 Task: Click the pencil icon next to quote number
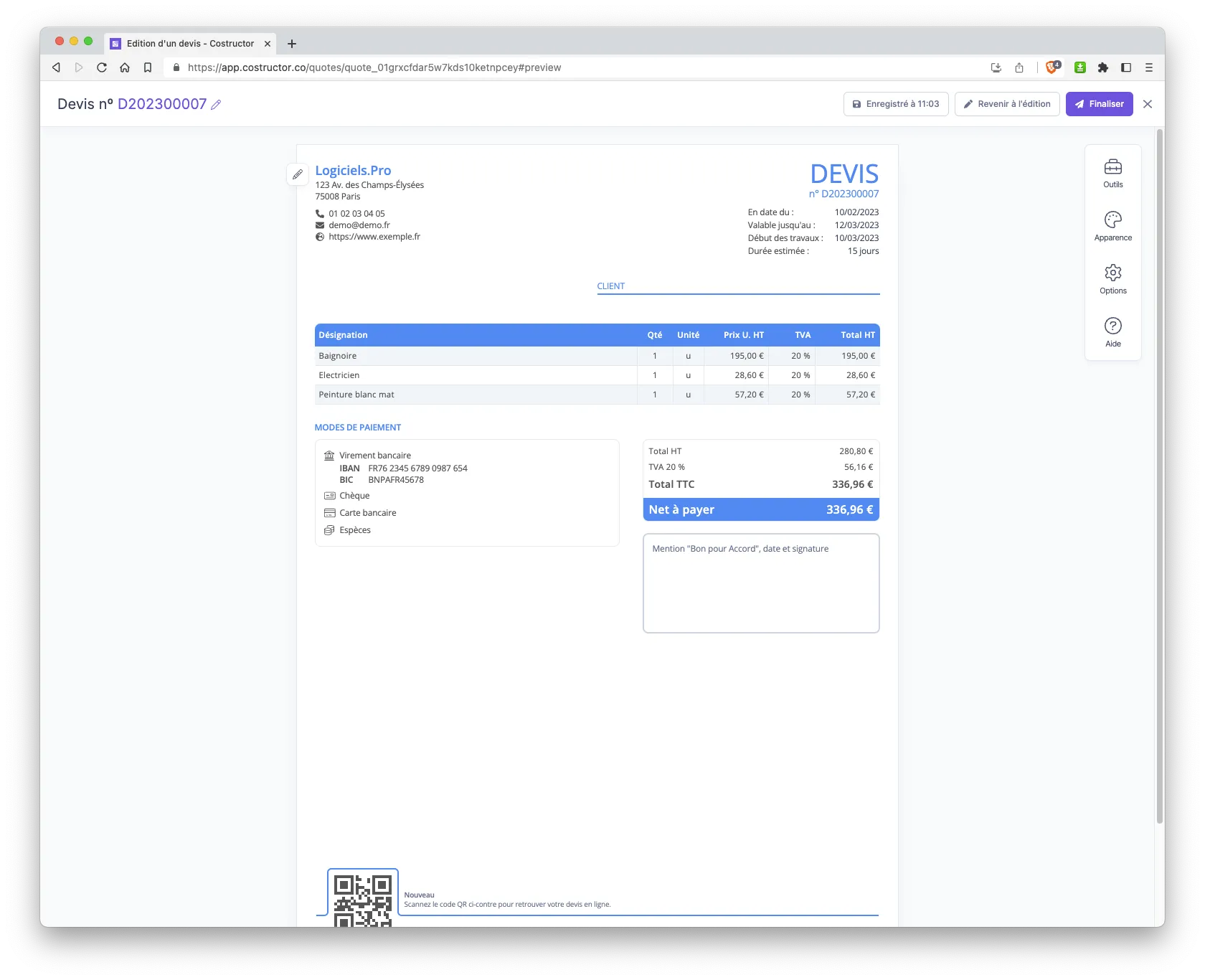(216, 105)
